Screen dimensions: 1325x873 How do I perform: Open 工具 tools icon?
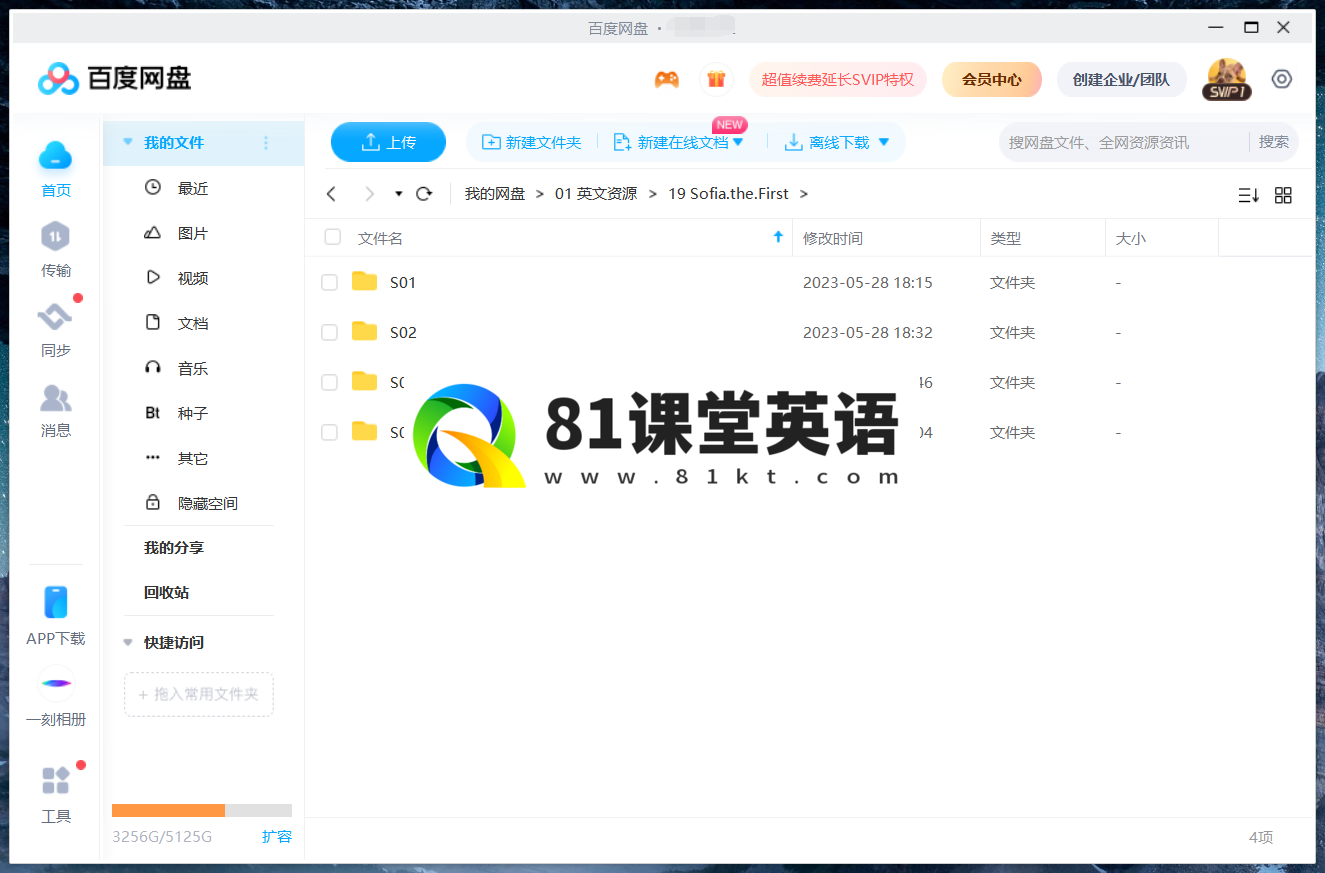(56, 780)
